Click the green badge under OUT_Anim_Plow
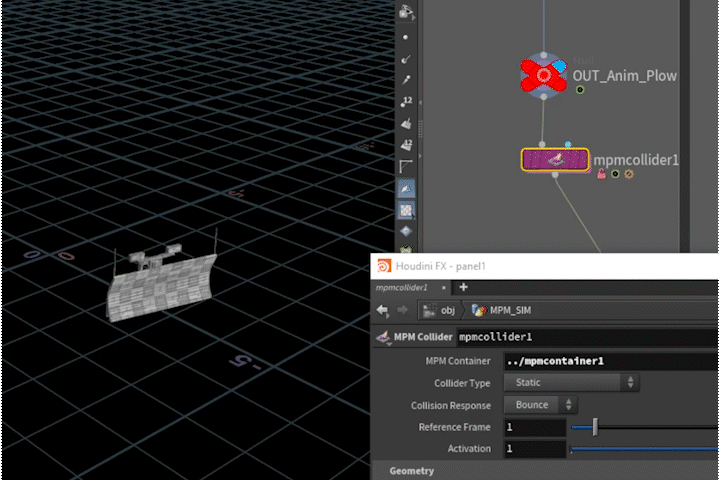The height and width of the screenshot is (480, 720). (580, 90)
